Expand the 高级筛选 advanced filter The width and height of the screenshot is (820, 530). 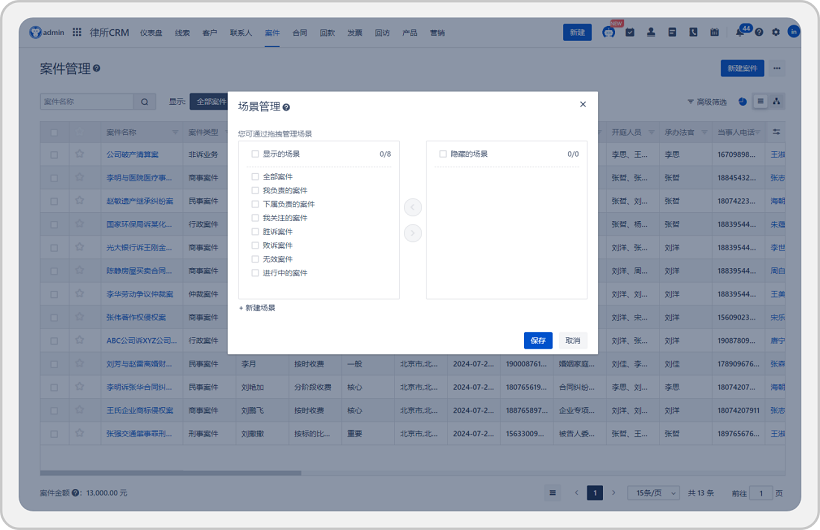707,102
